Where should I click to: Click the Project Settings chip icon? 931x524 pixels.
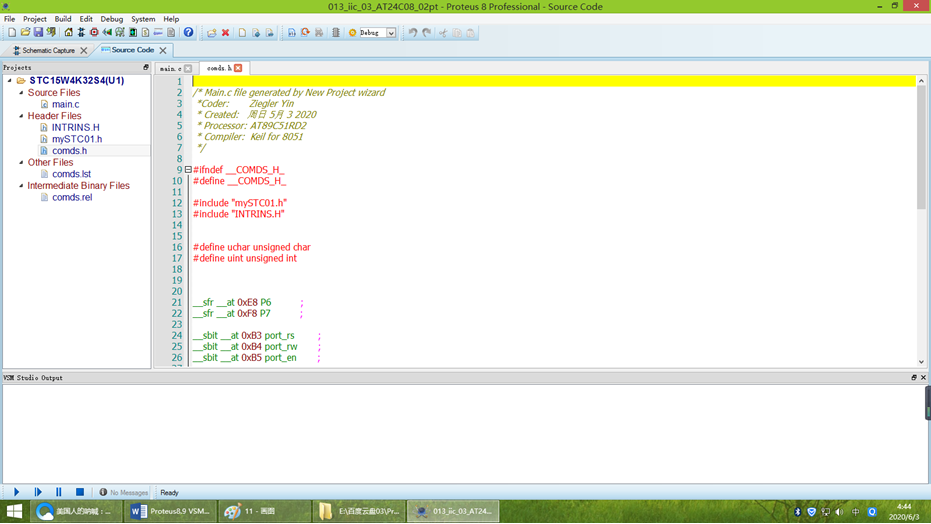coord(336,33)
